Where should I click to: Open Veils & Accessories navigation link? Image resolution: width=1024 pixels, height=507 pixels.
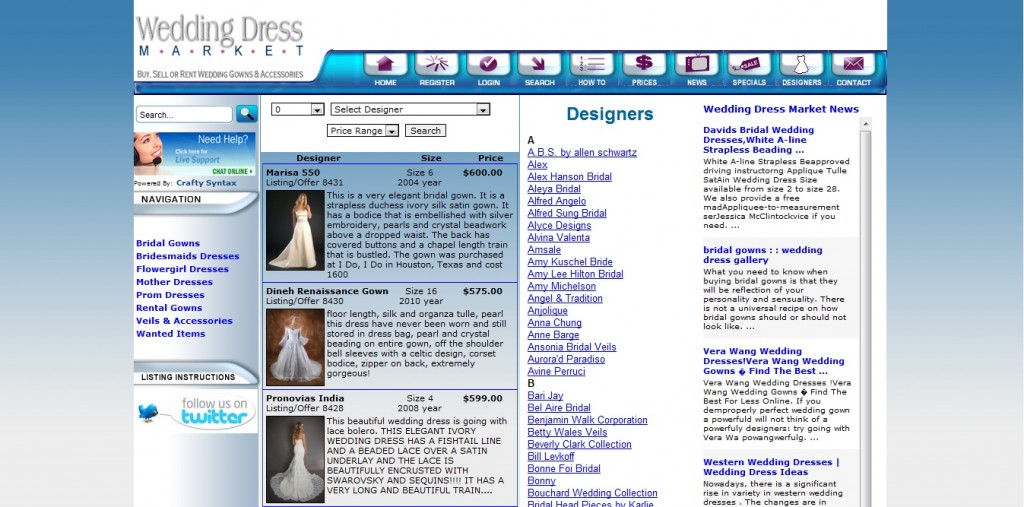pos(184,321)
